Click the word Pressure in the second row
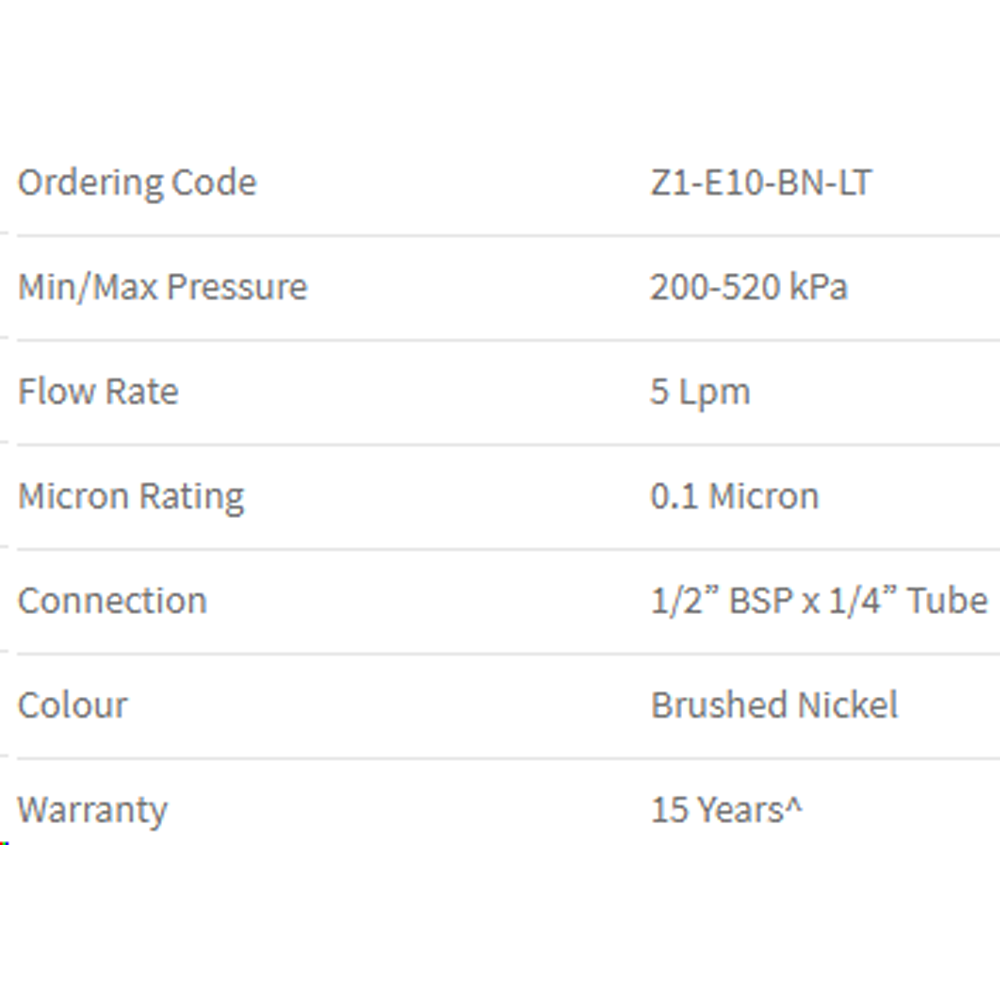1000x1000 pixels. tap(237, 287)
